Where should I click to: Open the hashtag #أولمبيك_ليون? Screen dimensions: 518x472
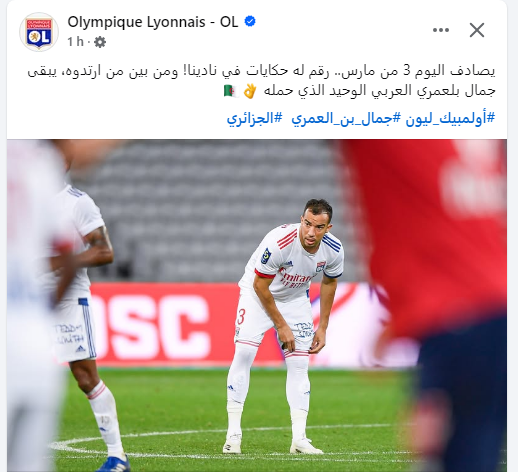pyautogui.click(x=450, y=119)
